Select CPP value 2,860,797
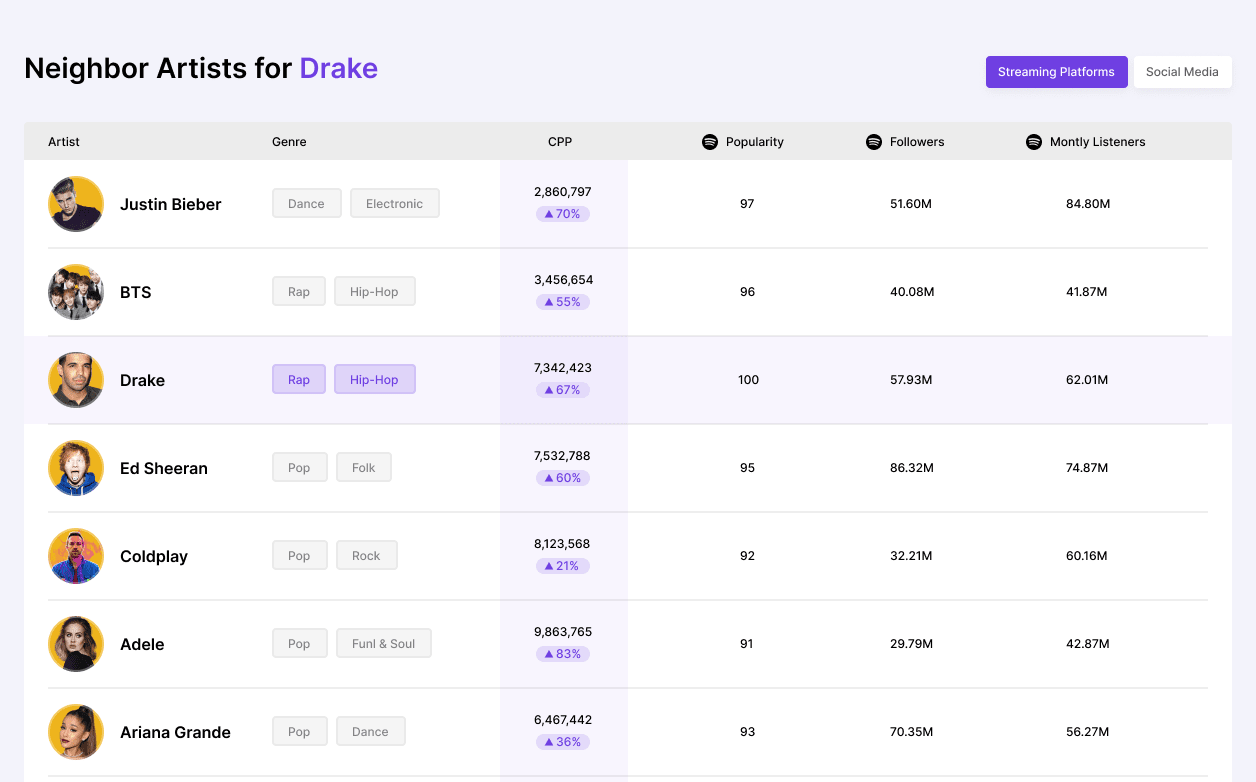1256x782 pixels. (x=563, y=192)
